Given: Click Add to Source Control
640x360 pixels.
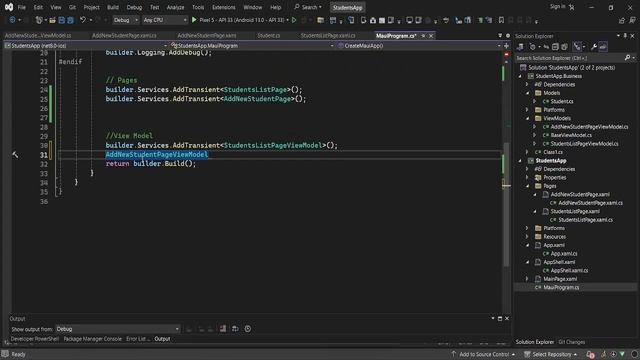Looking at the screenshot, I should pyautogui.click(x=484, y=354).
